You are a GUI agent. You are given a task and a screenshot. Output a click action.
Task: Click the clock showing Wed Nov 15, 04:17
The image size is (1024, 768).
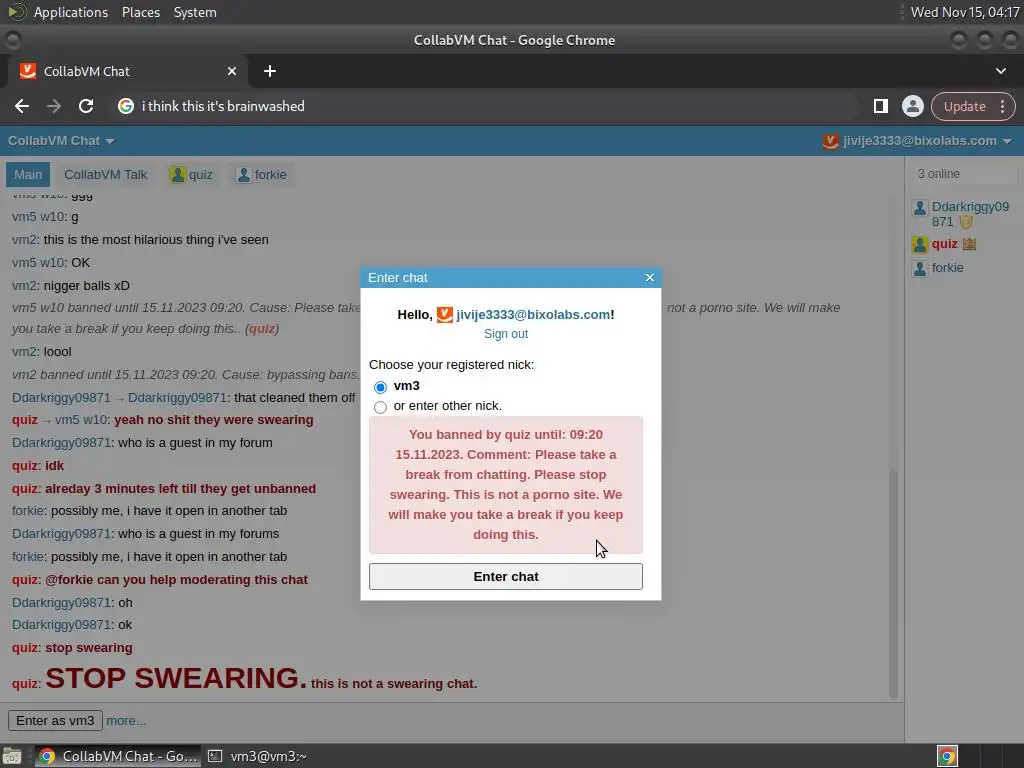pos(965,12)
